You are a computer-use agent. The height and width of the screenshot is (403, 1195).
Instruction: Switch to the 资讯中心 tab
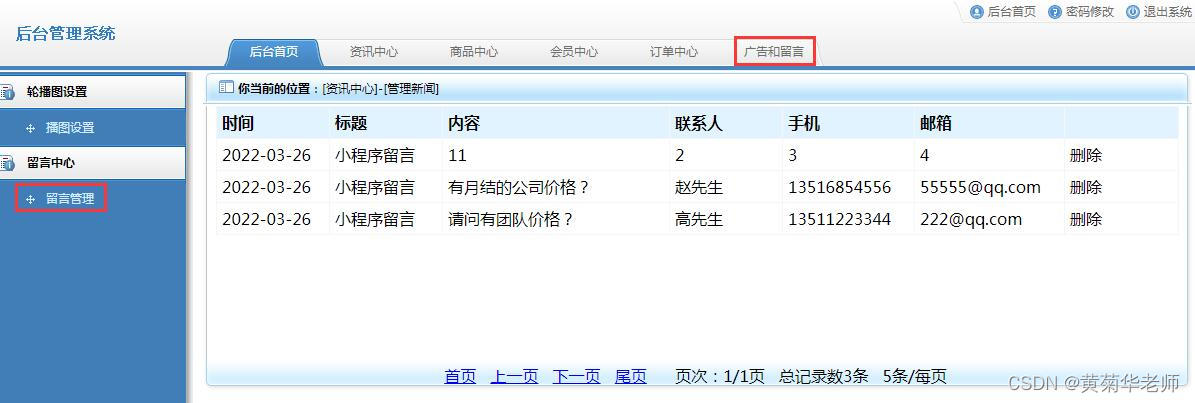[x=373, y=52]
